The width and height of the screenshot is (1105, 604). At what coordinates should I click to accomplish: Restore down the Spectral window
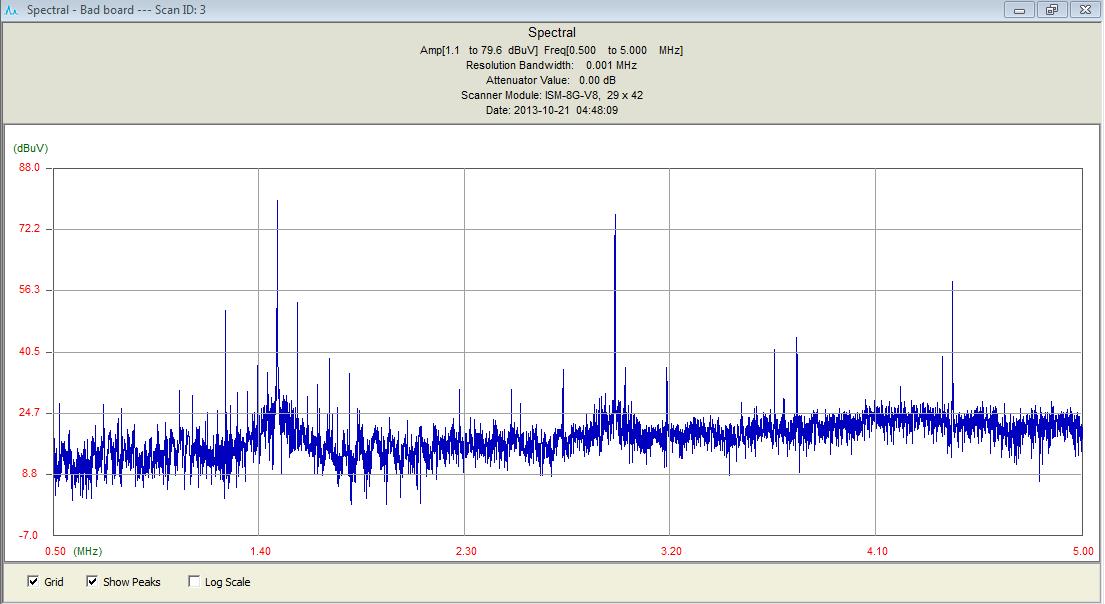click(1051, 10)
